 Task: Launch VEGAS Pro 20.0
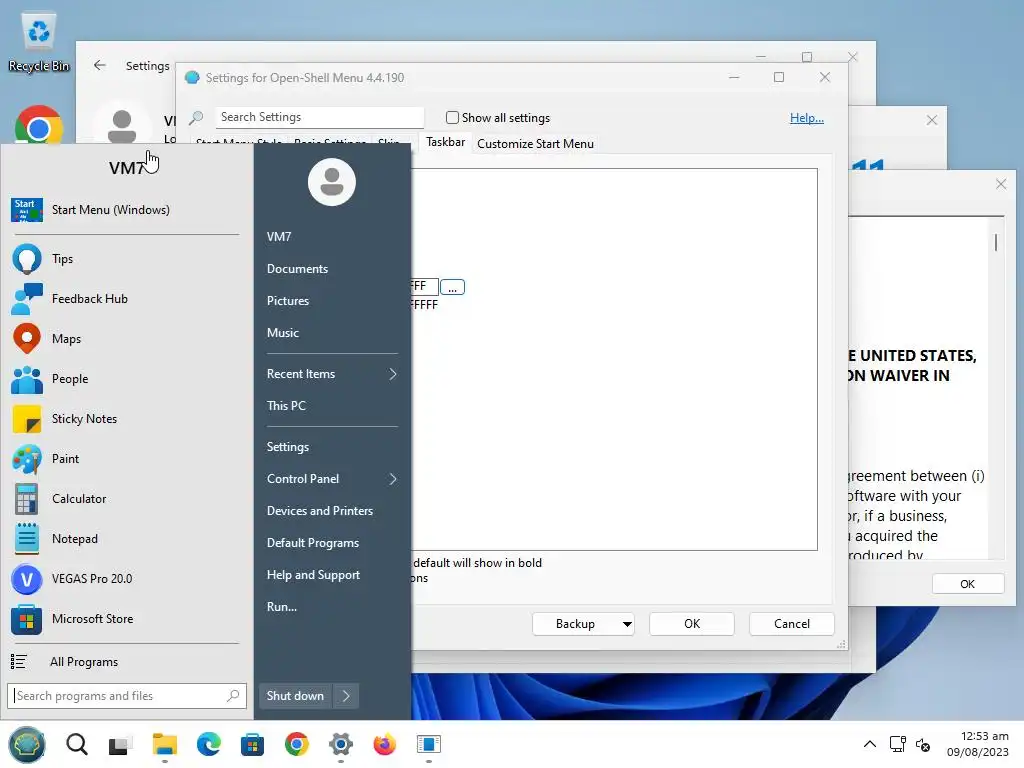126,579
